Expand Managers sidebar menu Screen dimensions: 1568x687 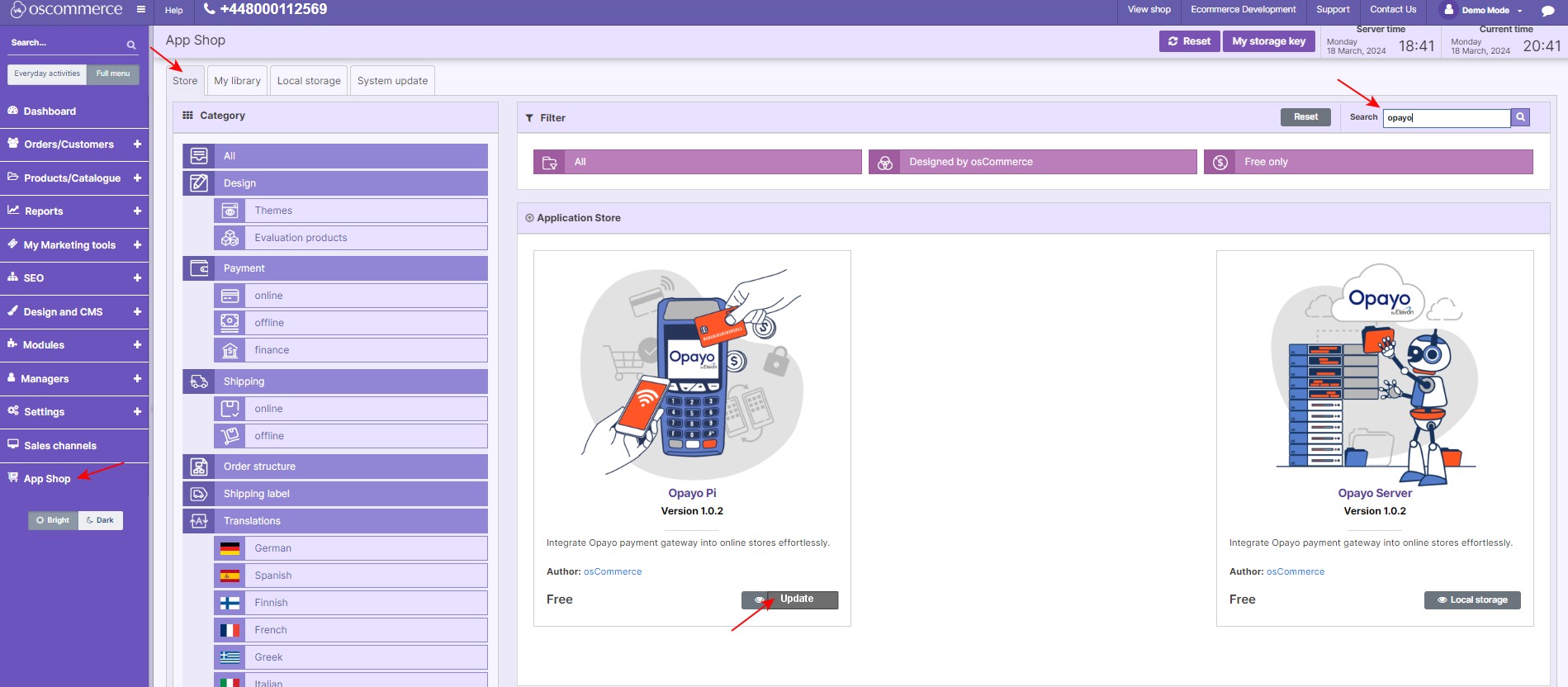click(137, 378)
